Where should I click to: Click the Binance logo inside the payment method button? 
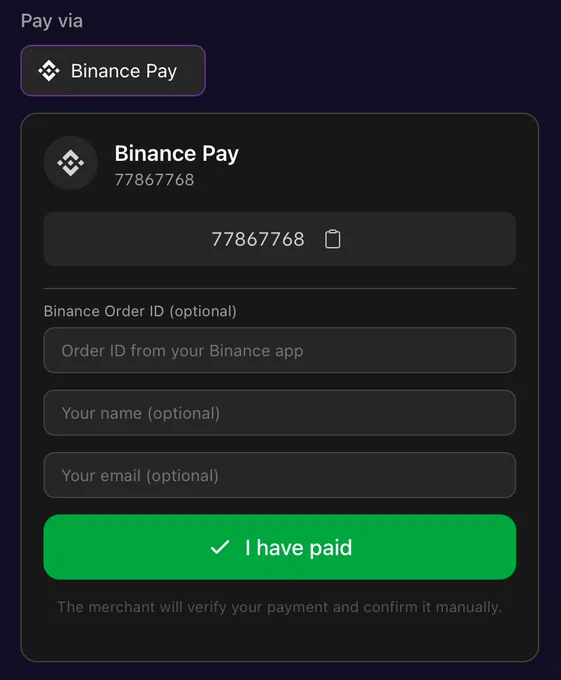49,71
